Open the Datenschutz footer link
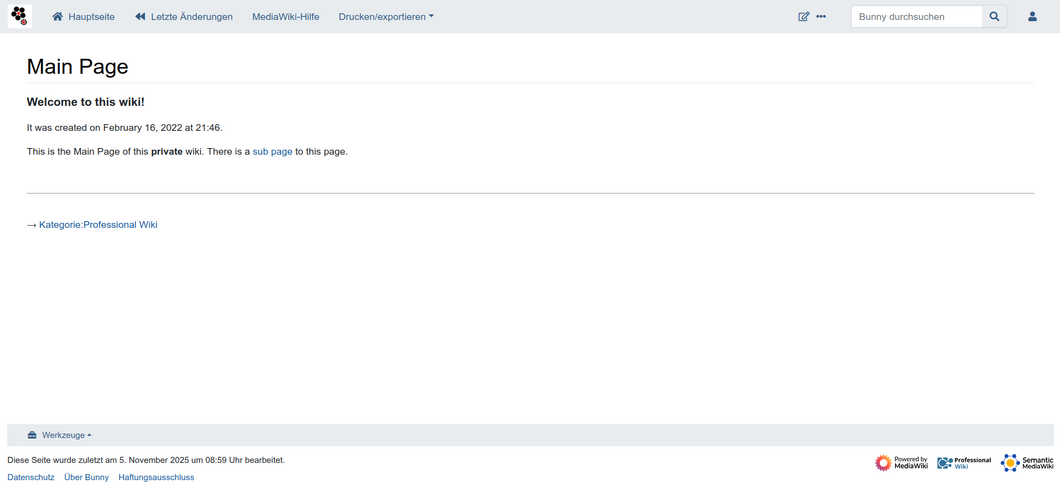The width and height of the screenshot is (1060, 489). click(x=31, y=477)
